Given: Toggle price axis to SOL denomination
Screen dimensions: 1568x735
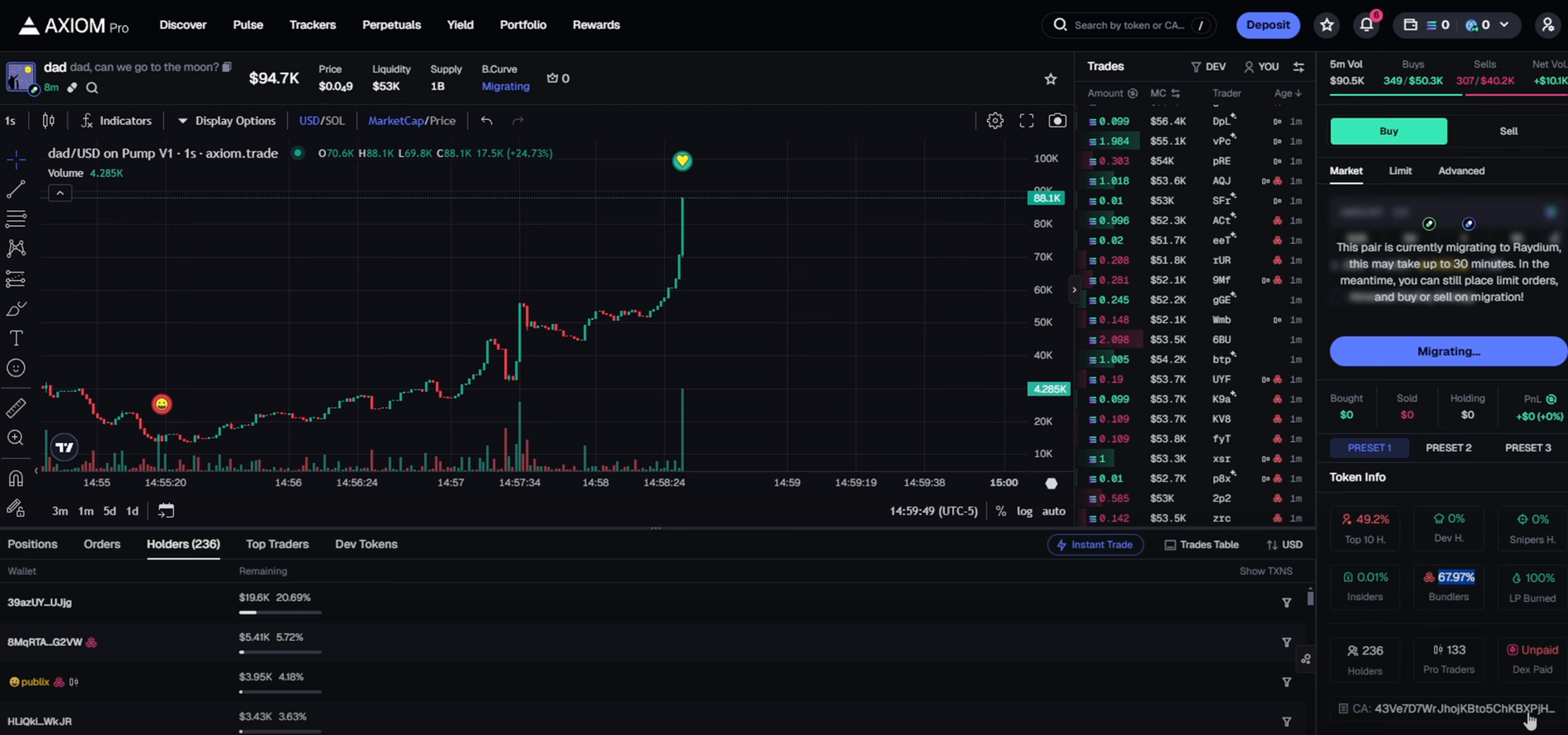Looking at the screenshot, I should coord(336,120).
